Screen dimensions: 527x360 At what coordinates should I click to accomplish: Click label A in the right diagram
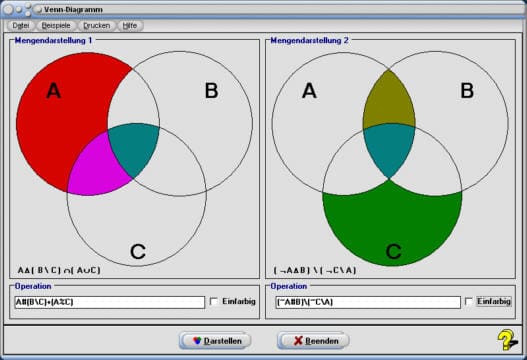pyautogui.click(x=309, y=91)
